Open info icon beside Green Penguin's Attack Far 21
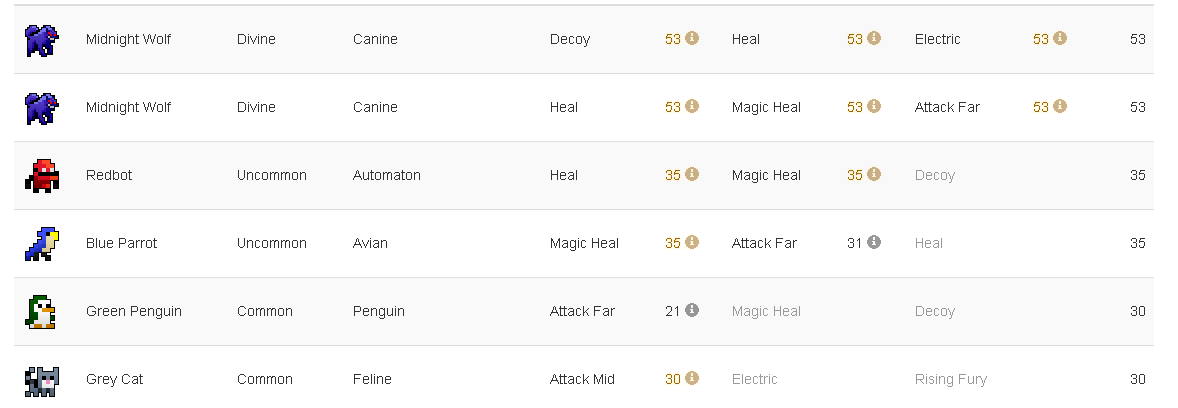The image size is (1178, 408). point(692,310)
